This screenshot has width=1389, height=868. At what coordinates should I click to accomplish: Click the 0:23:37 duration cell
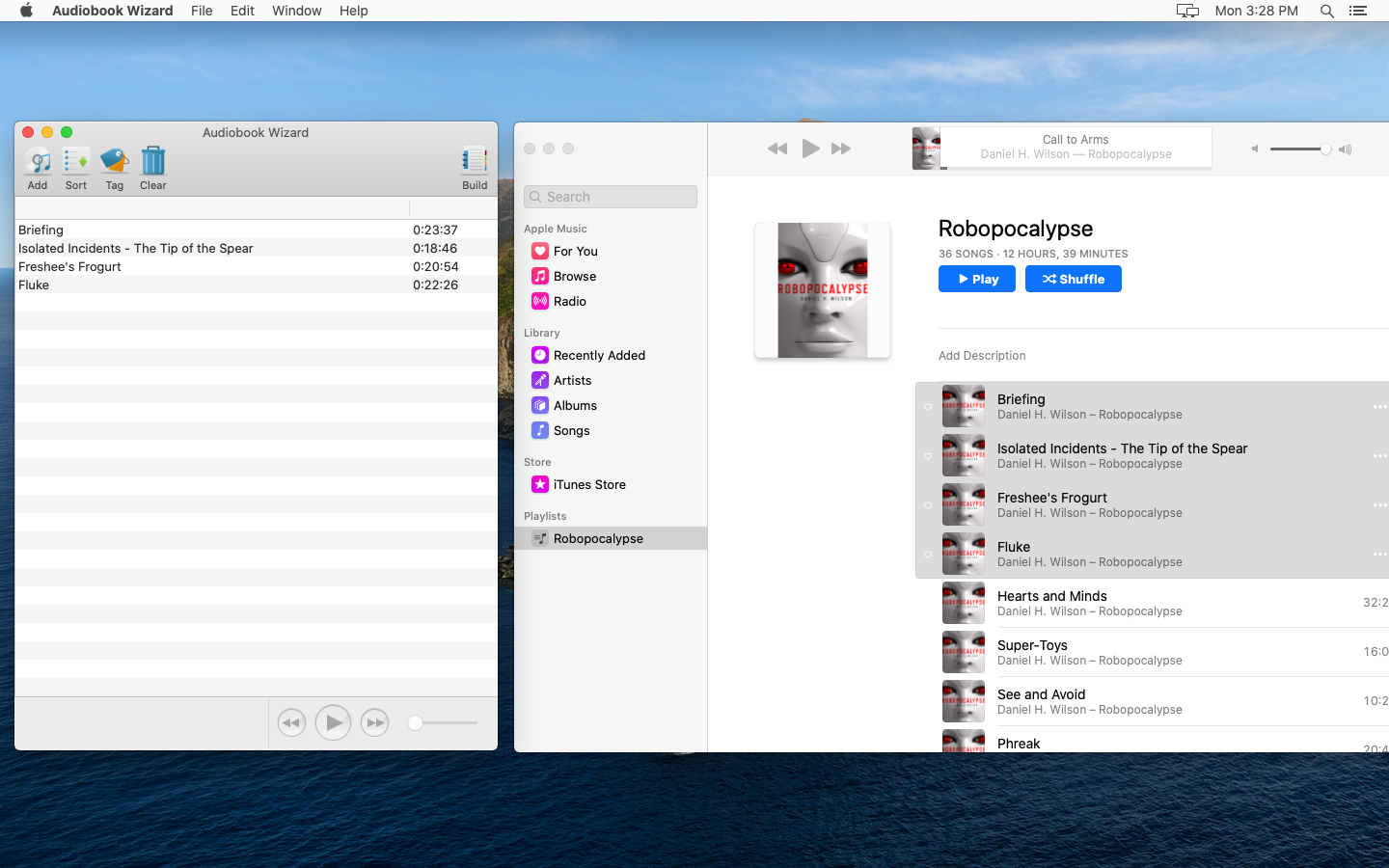435,230
